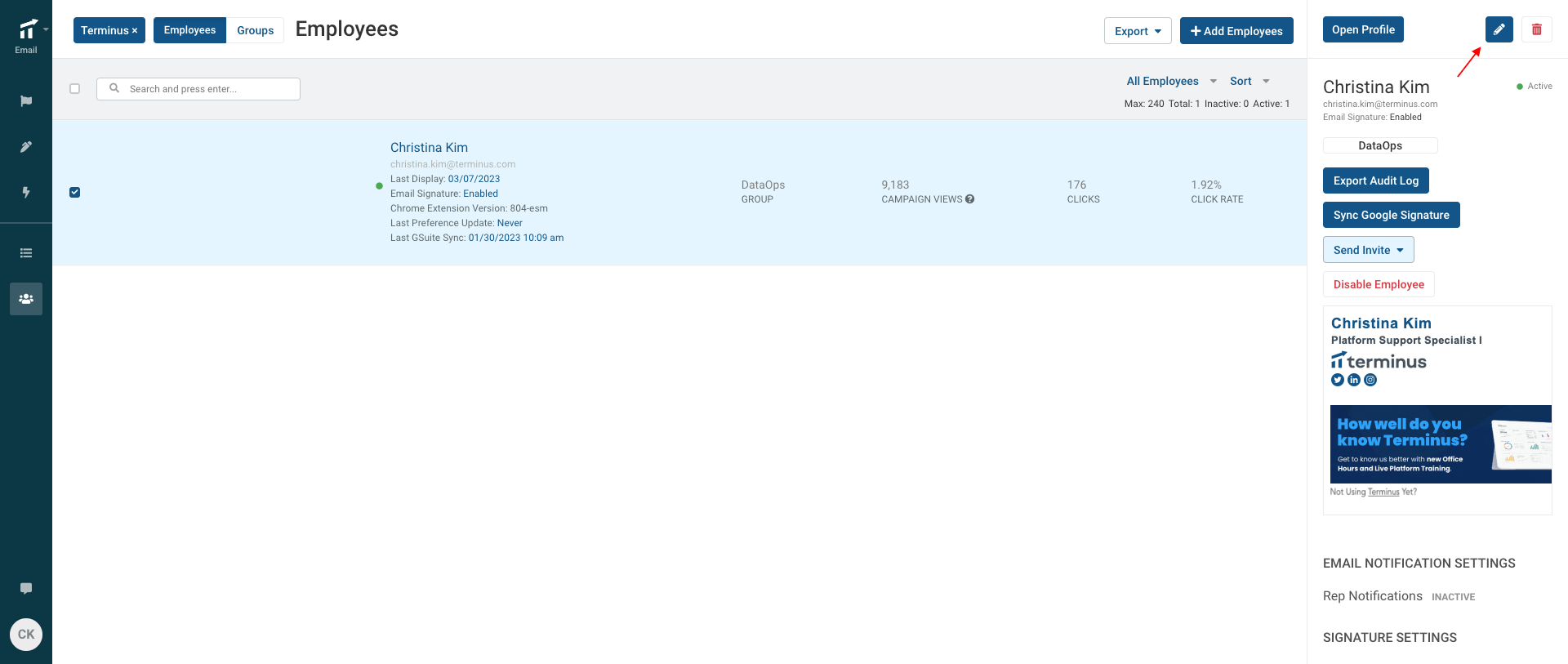Expand the Export dropdown
Screen dimensions: 1568x664
click(x=1138, y=31)
